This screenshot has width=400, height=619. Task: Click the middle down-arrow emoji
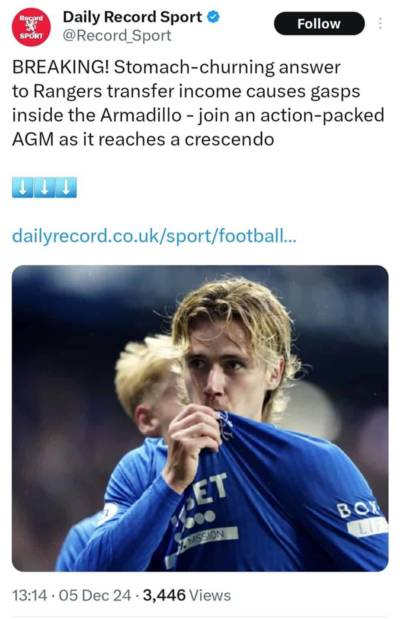coord(45,188)
